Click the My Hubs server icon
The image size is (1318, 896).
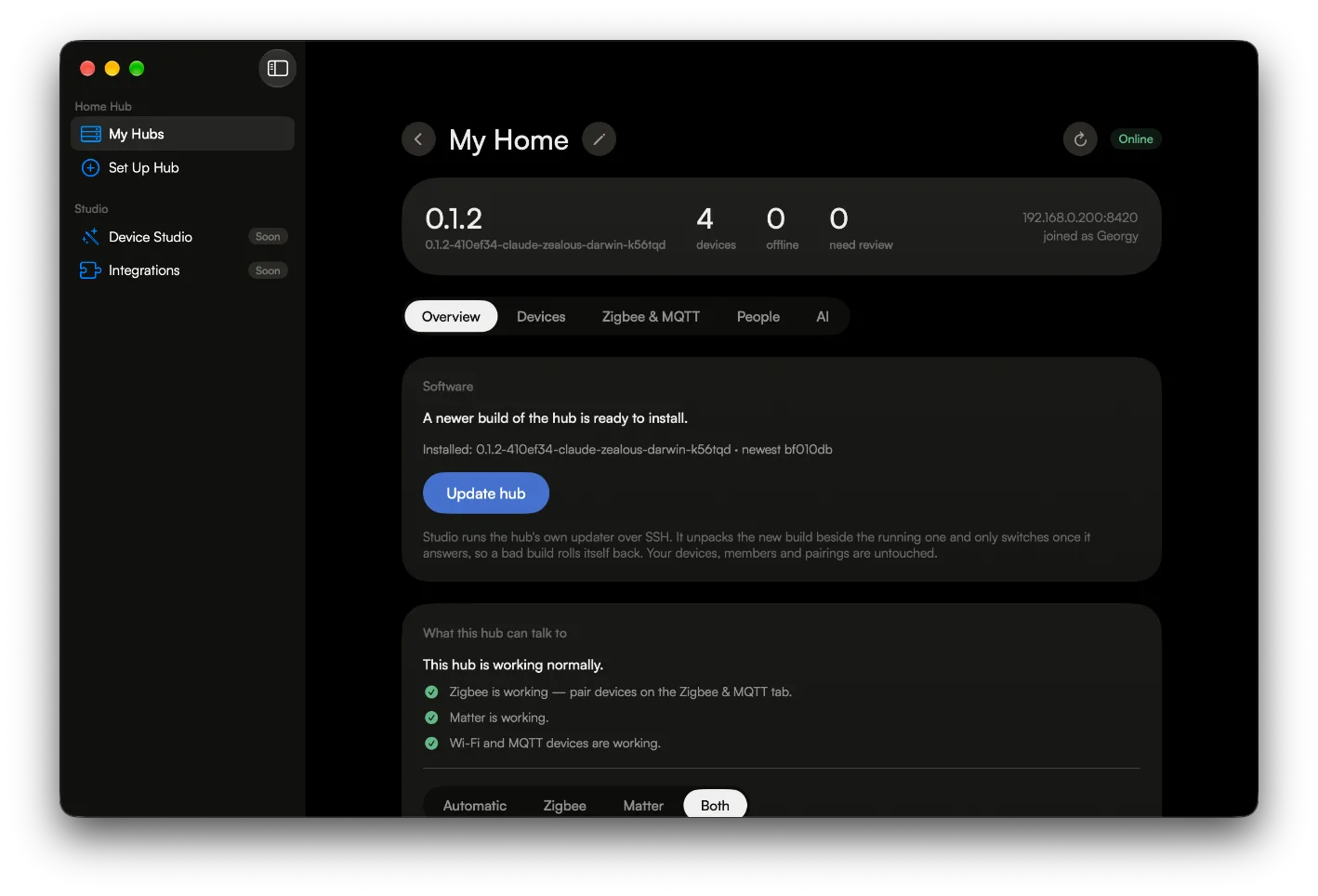(x=91, y=134)
